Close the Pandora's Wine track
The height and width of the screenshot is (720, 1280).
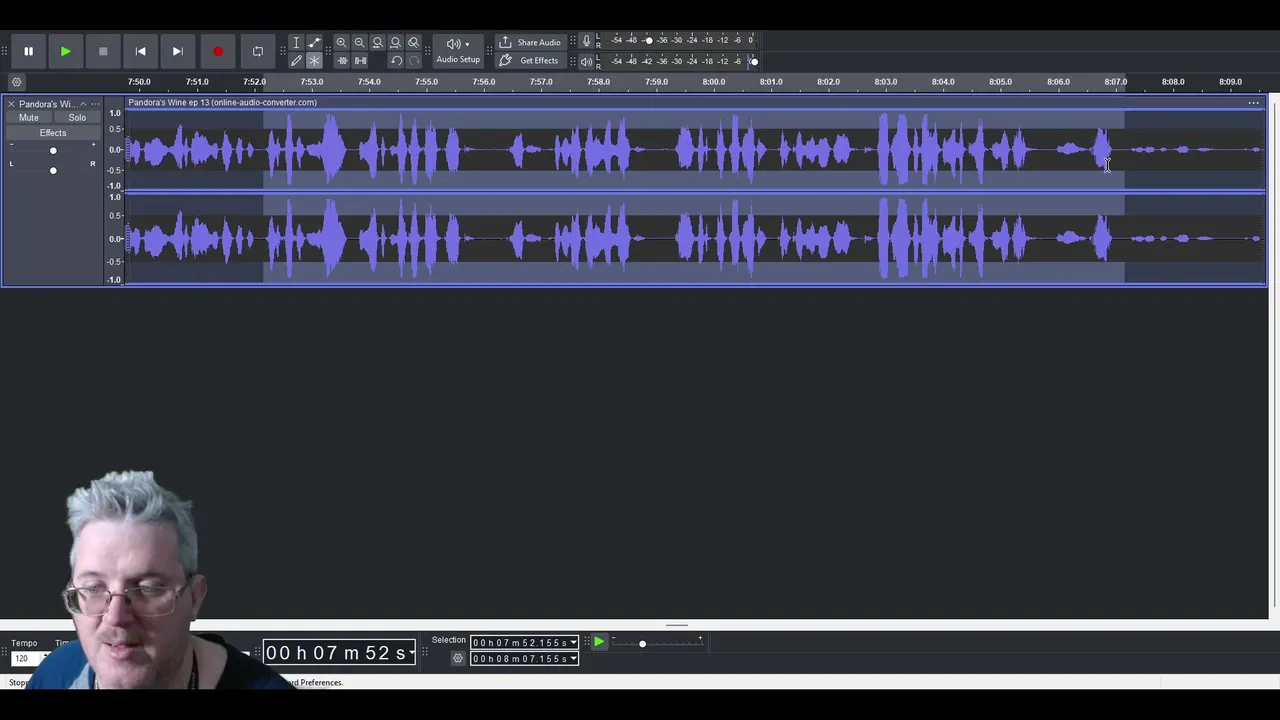point(11,104)
